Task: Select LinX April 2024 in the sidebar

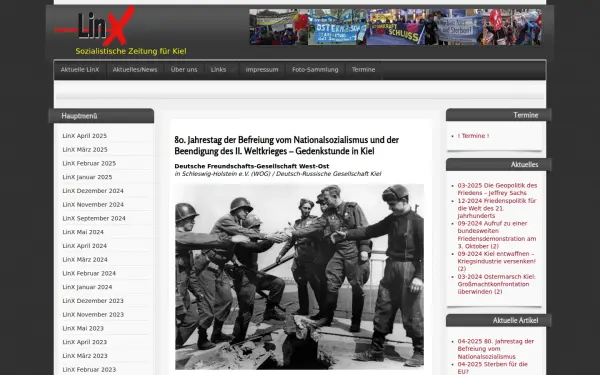Action: point(85,246)
